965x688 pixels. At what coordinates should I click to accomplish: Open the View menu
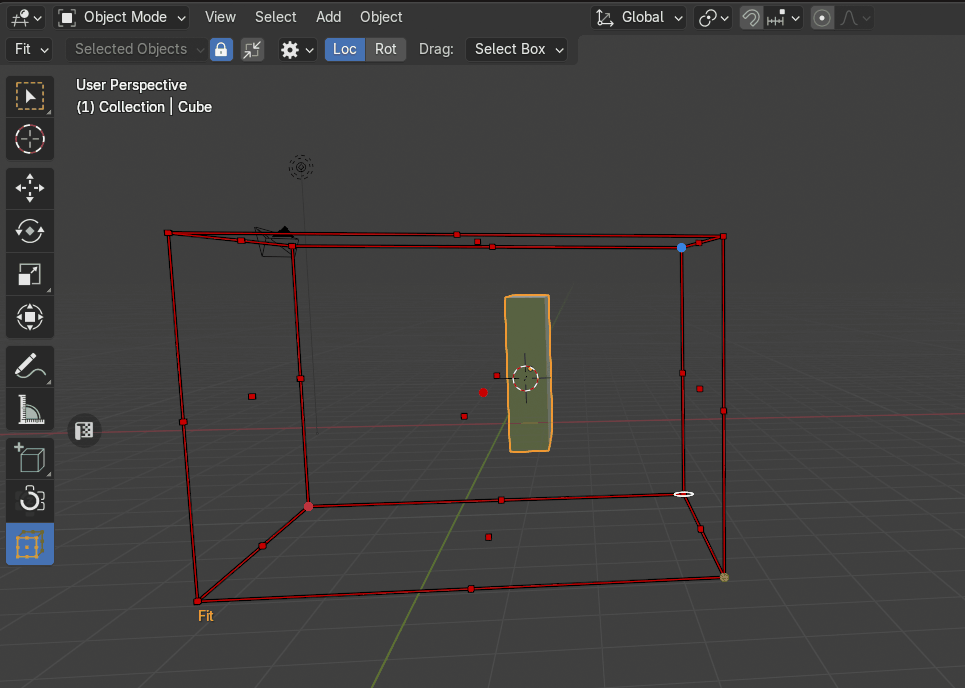[x=220, y=17]
